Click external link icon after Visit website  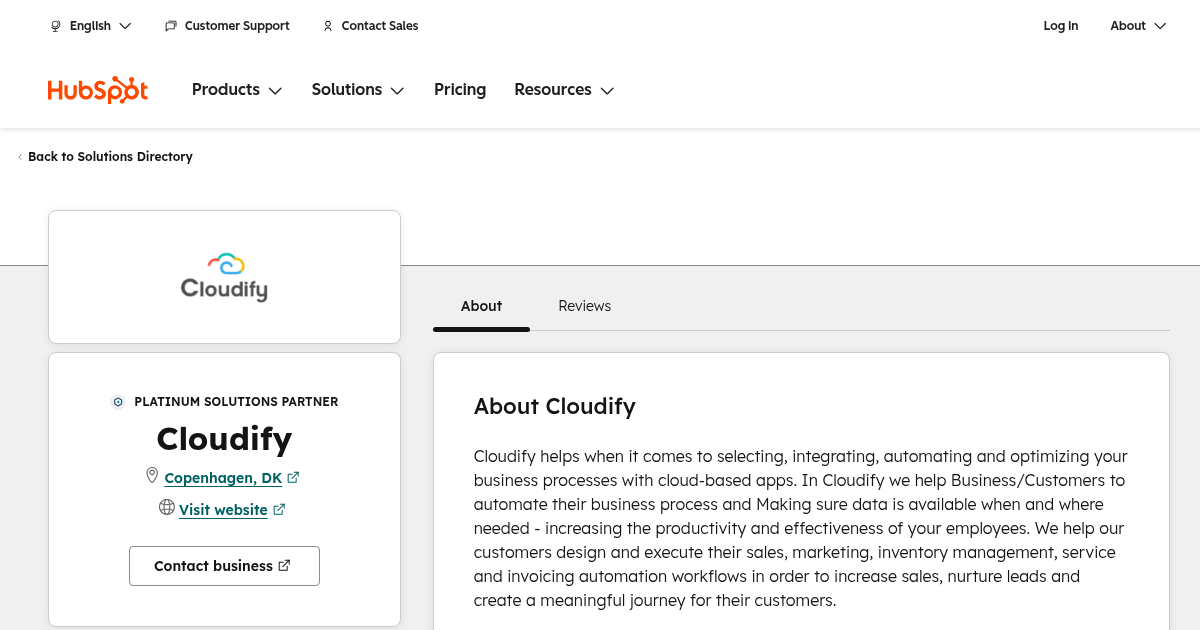pyautogui.click(x=279, y=510)
